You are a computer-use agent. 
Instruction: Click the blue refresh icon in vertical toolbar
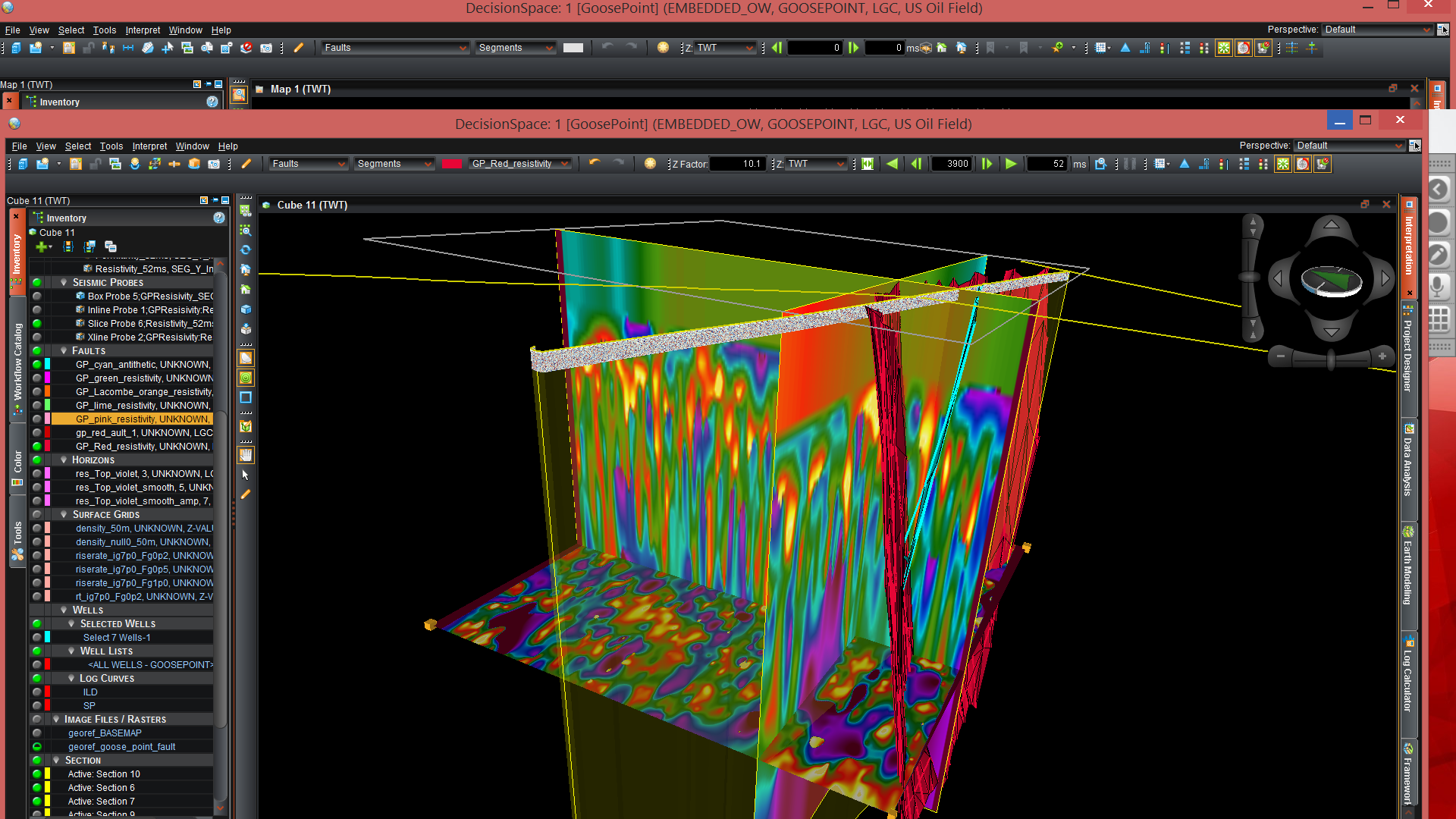246,249
